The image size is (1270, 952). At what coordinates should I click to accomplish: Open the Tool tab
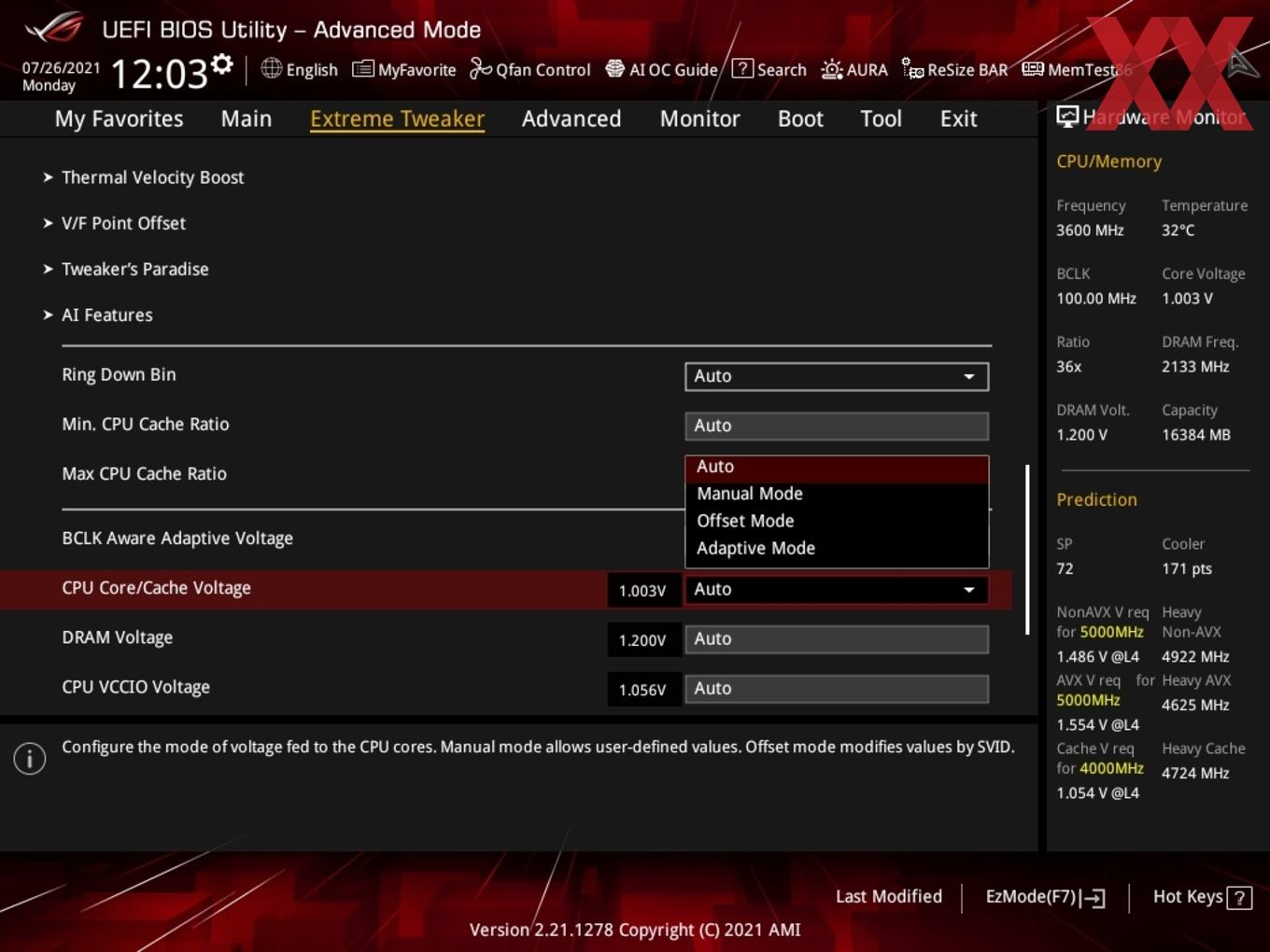(x=881, y=119)
